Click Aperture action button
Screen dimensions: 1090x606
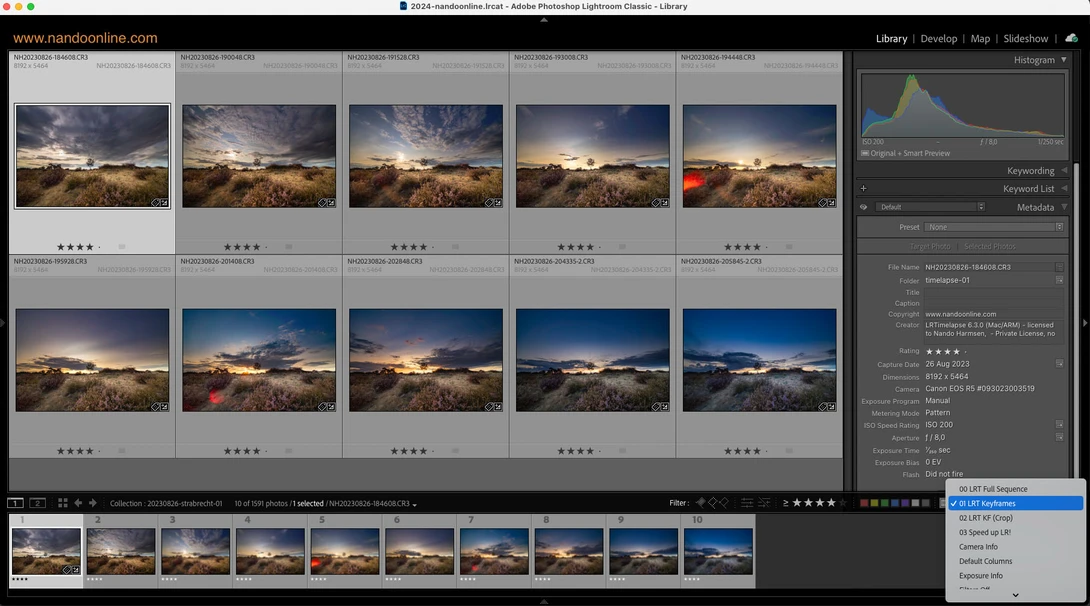point(1059,437)
